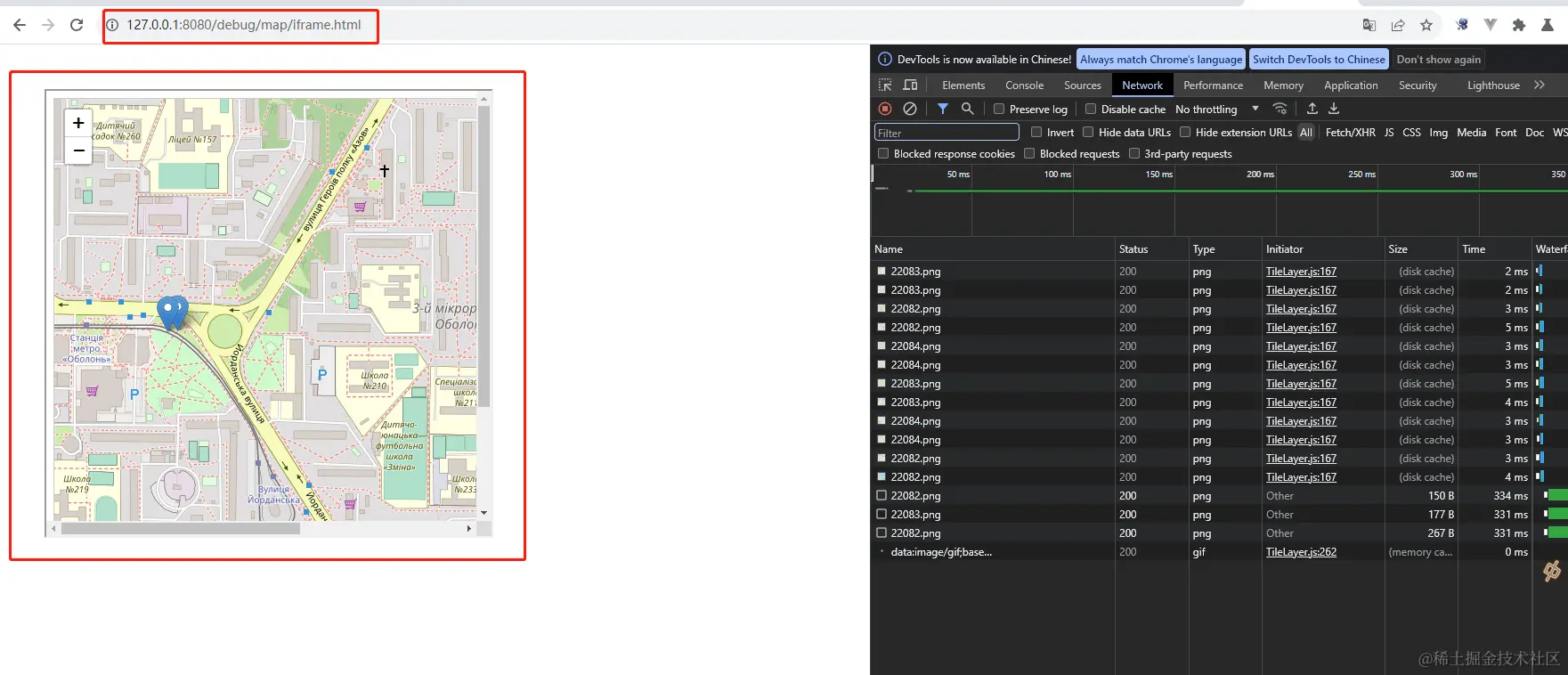The image size is (1568, 675).
Task: Select the All request type filter
Action: pos(1305,132)
